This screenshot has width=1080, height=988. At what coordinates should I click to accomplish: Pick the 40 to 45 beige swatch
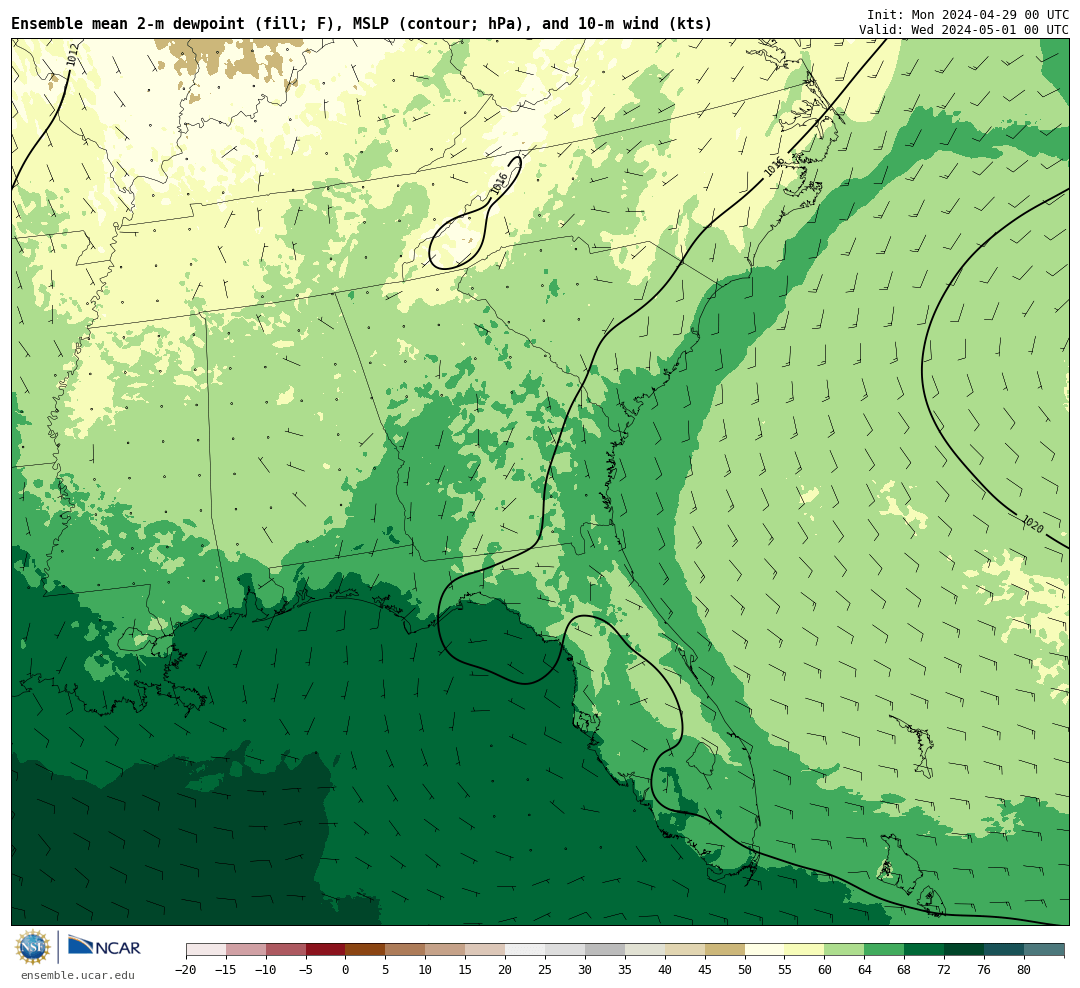[x=685, y=949]
